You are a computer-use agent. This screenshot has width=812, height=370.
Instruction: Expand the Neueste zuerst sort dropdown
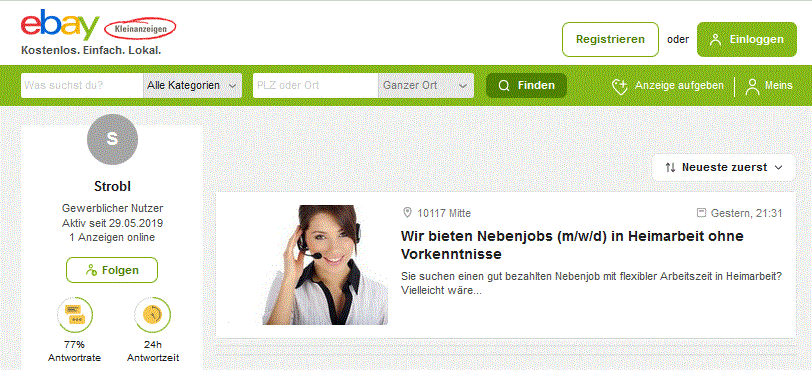tap(723, 167)
